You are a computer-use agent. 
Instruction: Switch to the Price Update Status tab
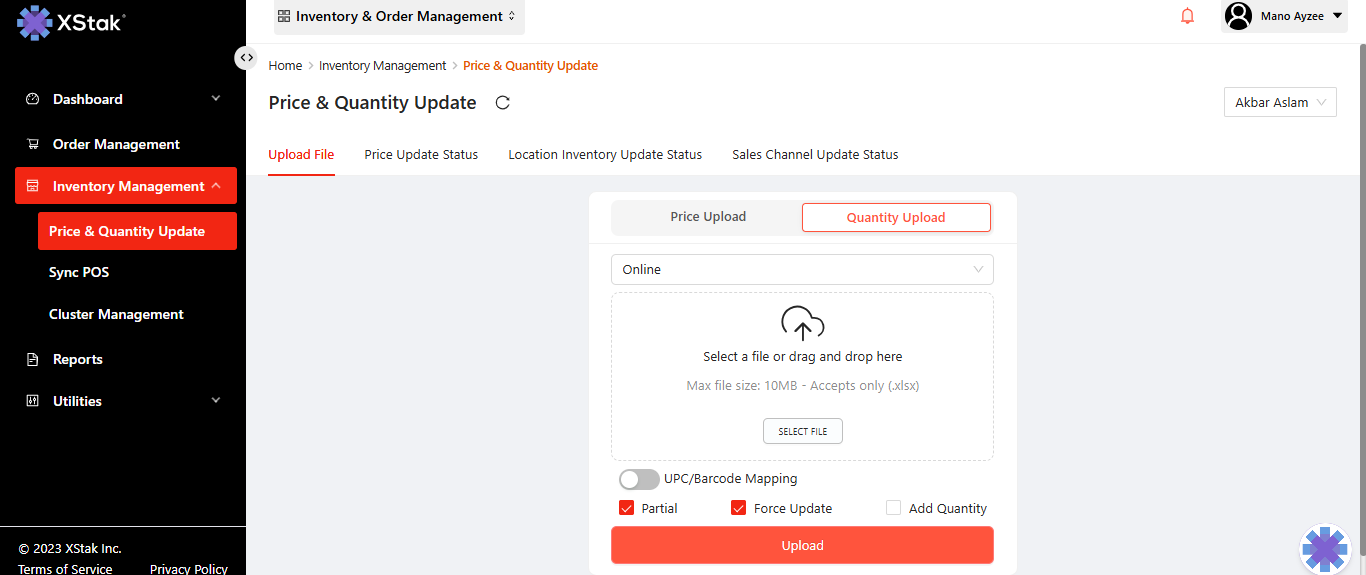pyautogui.click(x=421, y=155)
